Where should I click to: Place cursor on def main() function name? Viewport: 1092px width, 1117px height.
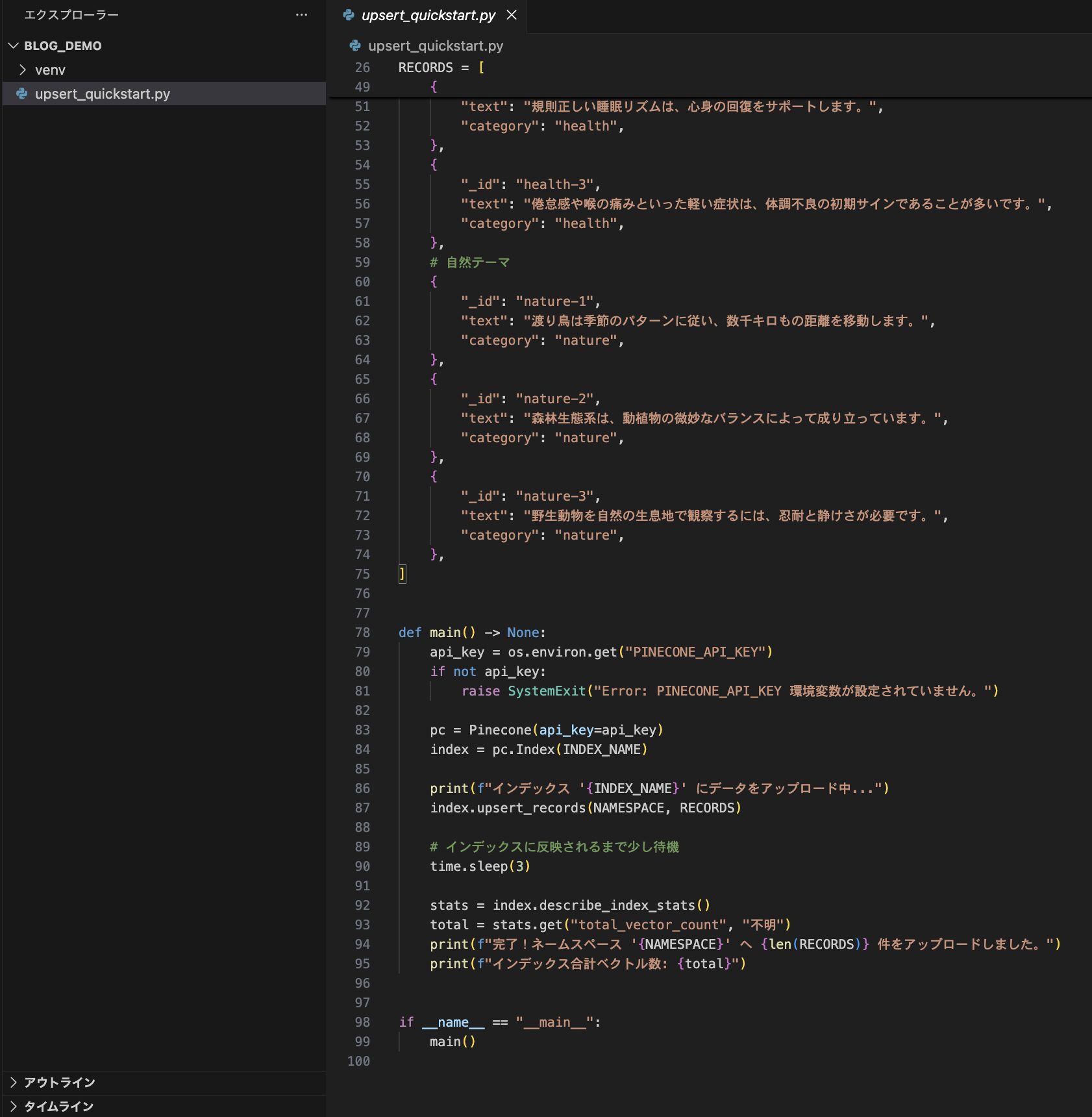[445, 633]
